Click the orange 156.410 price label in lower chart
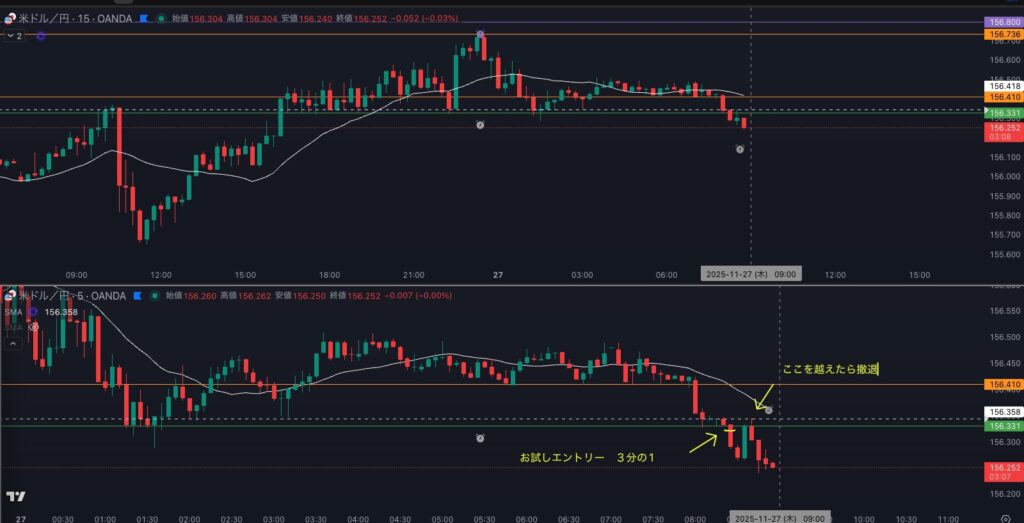This screenshot has width=1024, height=523. (x=1003, y=384)
